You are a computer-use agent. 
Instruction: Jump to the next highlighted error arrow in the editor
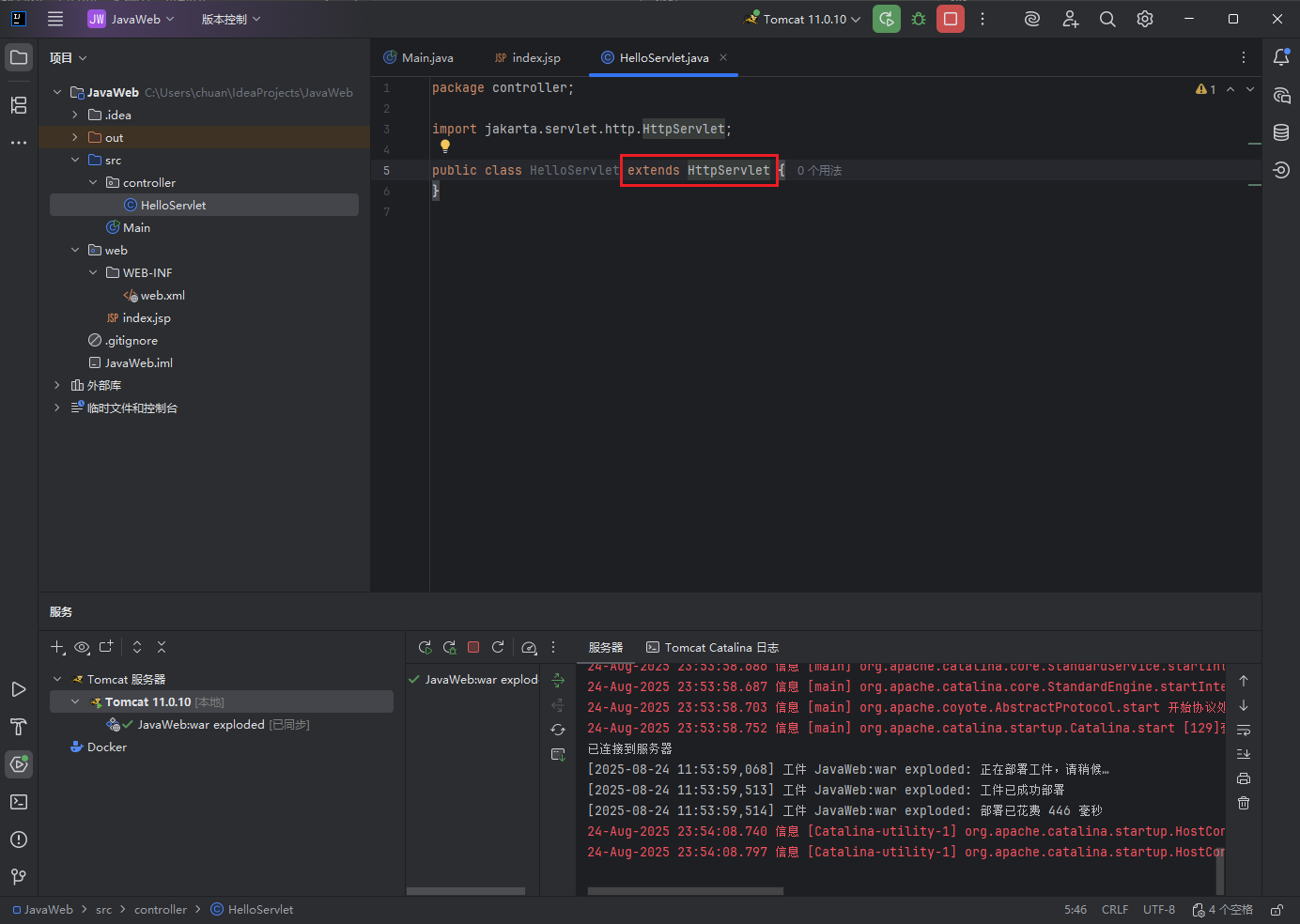(1250, 89)
